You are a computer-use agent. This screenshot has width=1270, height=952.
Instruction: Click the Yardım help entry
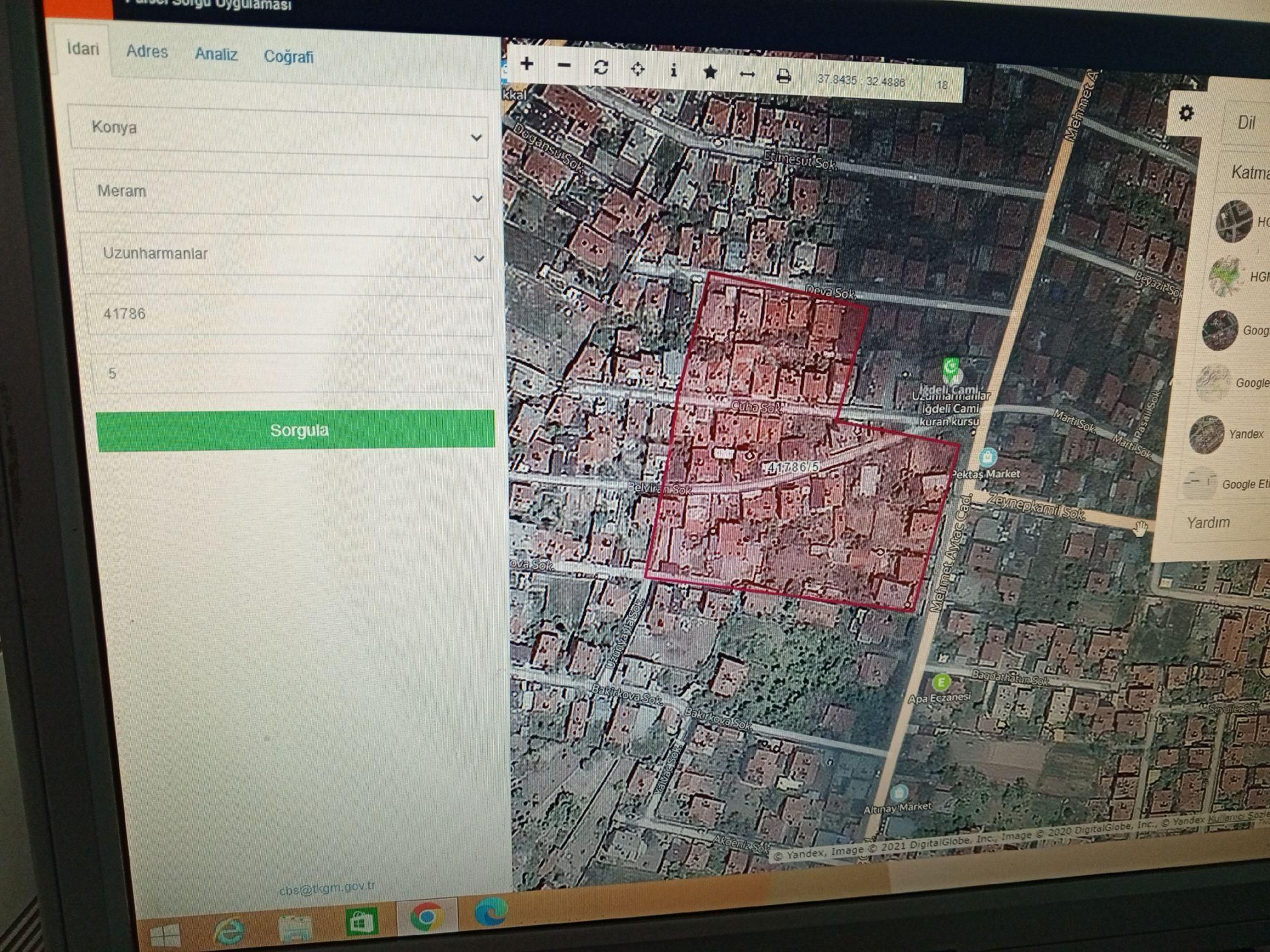point(1208,522)
